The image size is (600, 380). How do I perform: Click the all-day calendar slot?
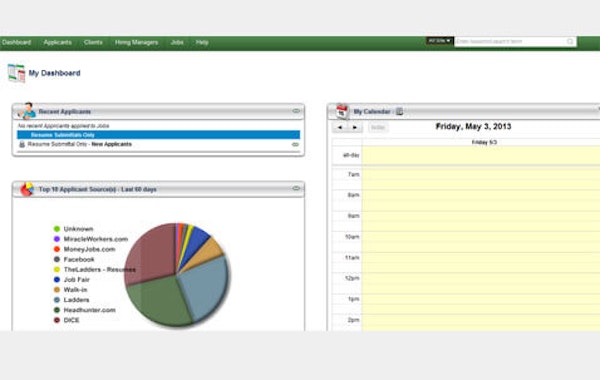click(x=481, y=155)
